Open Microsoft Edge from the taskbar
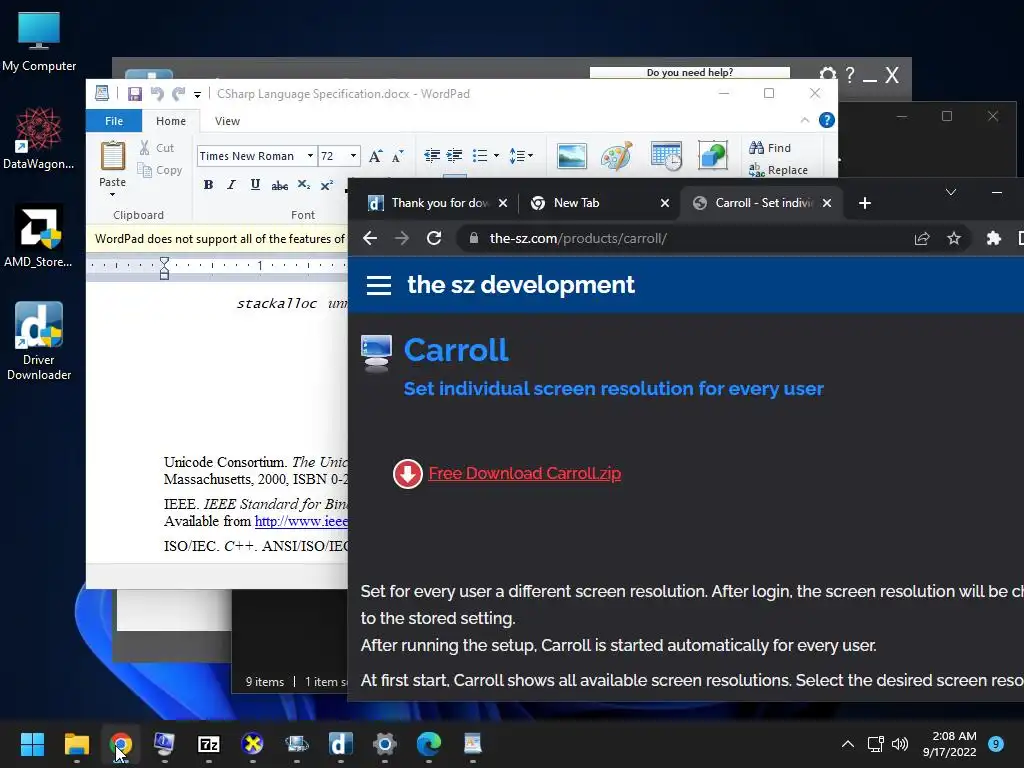The height and width of the screenshot is (768, 1024). (x=429, y=744)
